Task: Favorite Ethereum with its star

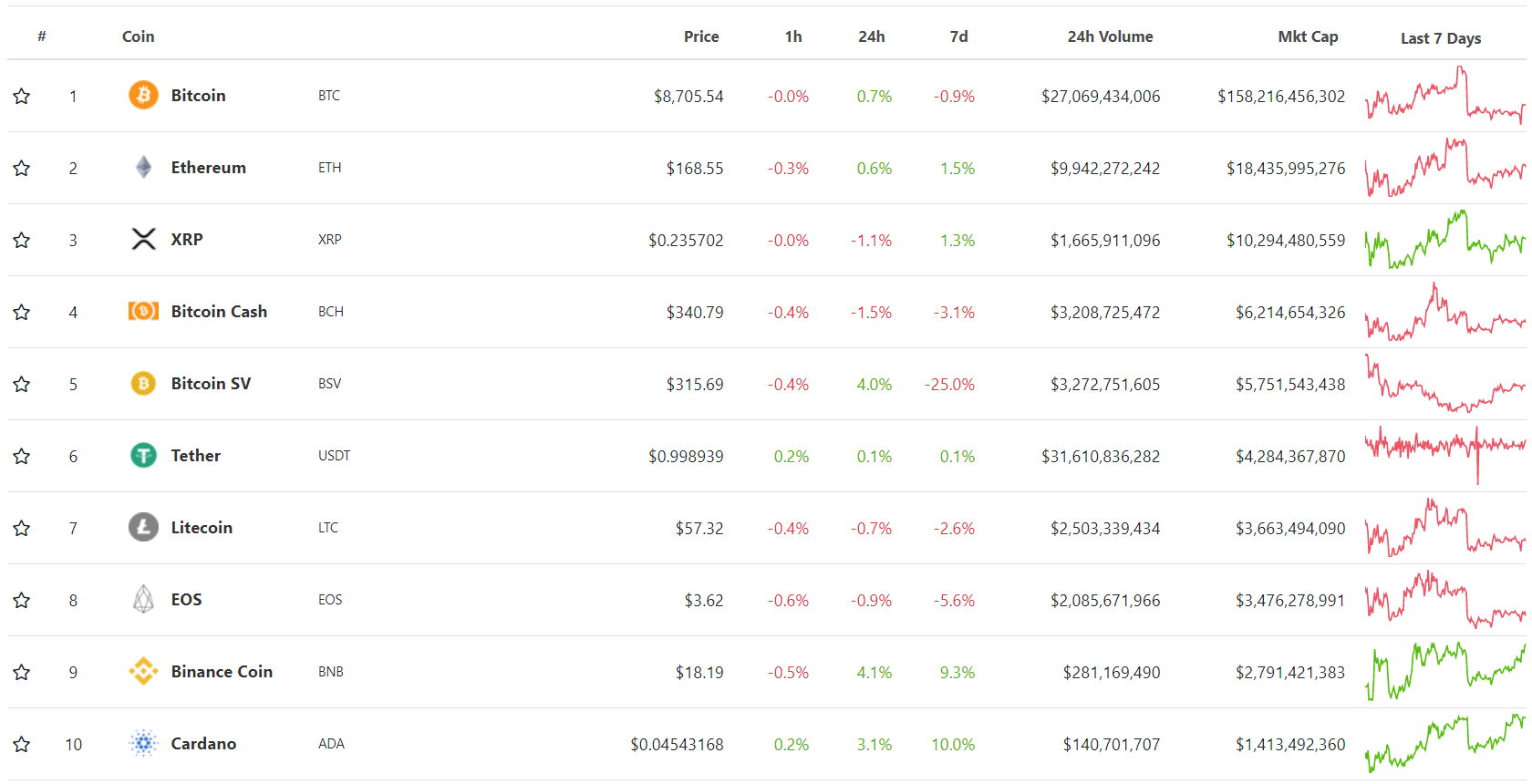Action: point(22,168)
